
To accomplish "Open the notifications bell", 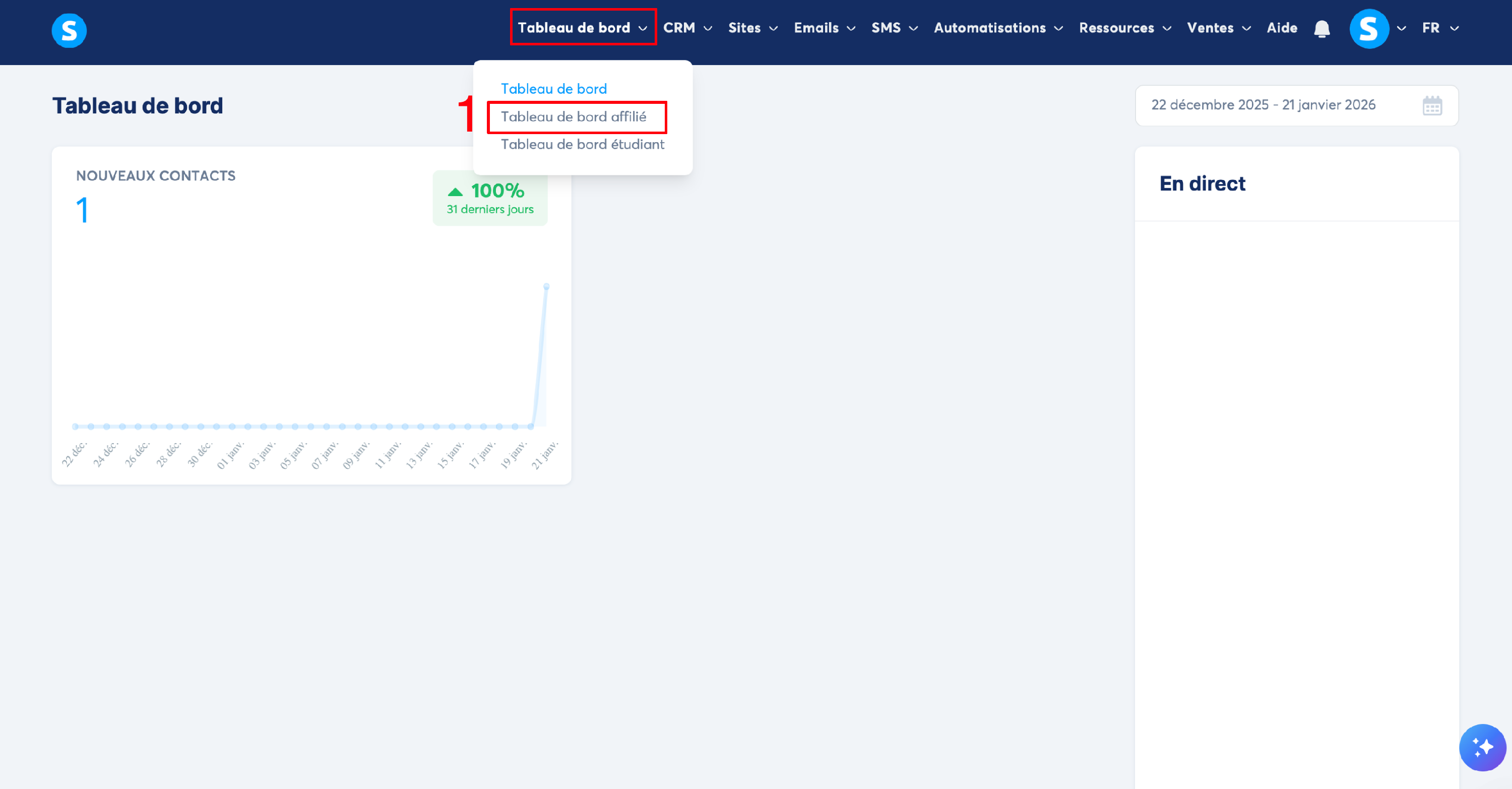I will point(1321,29).
